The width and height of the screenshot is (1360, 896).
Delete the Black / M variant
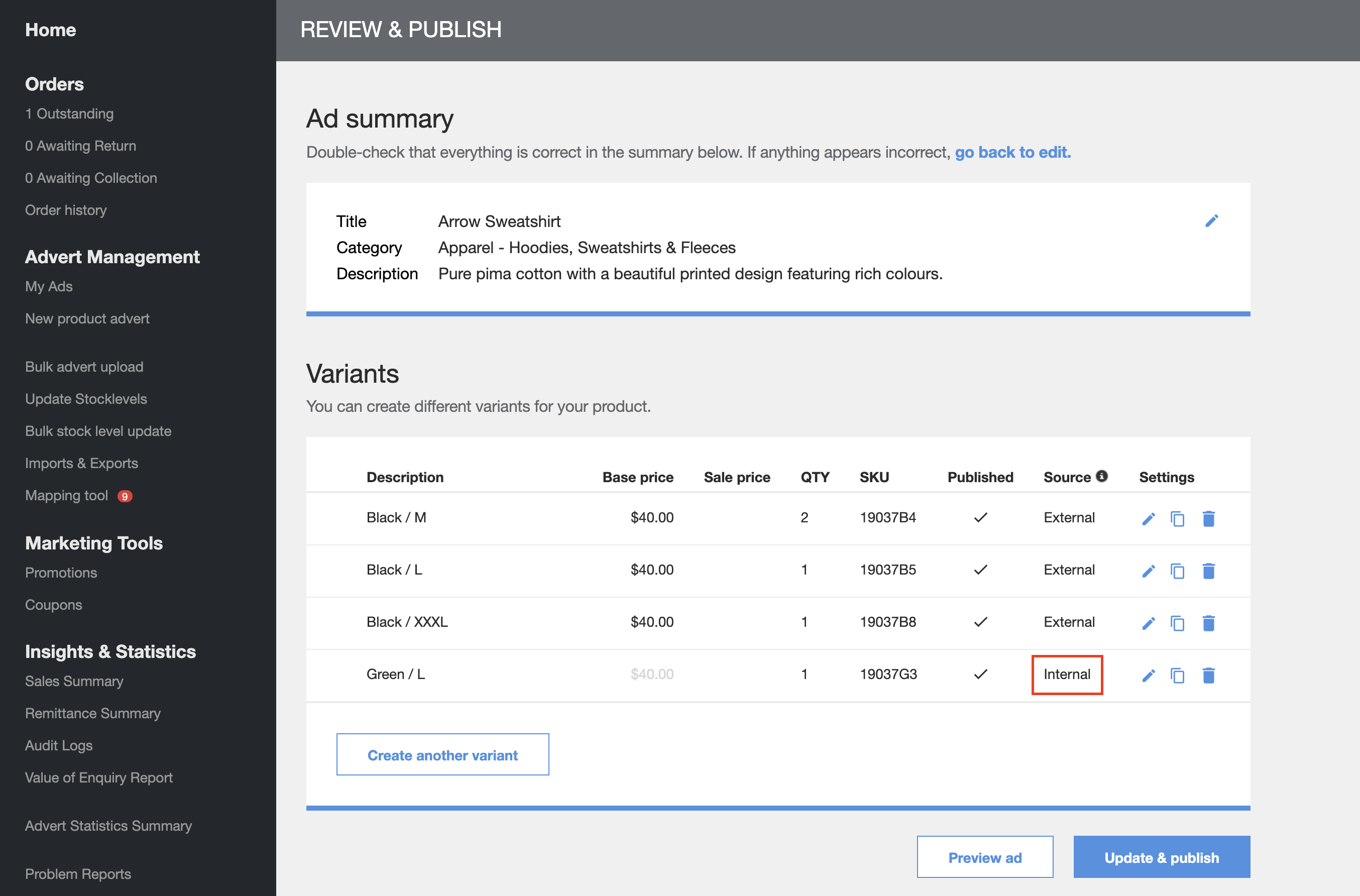[x=1208, y=518]
